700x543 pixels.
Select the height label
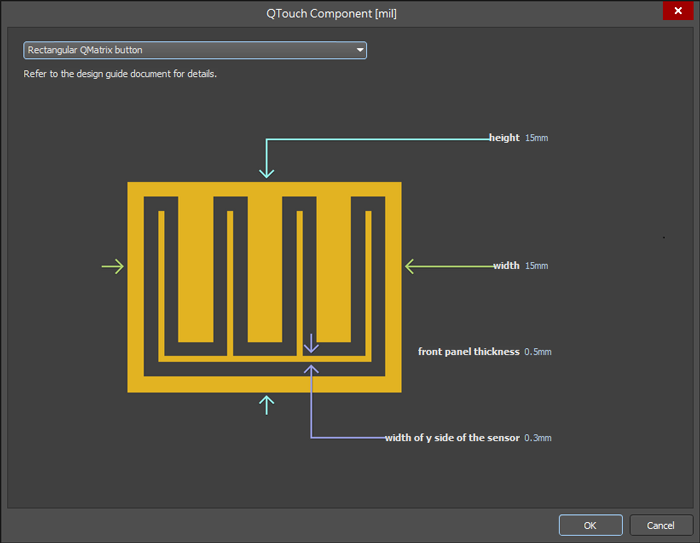504,138
